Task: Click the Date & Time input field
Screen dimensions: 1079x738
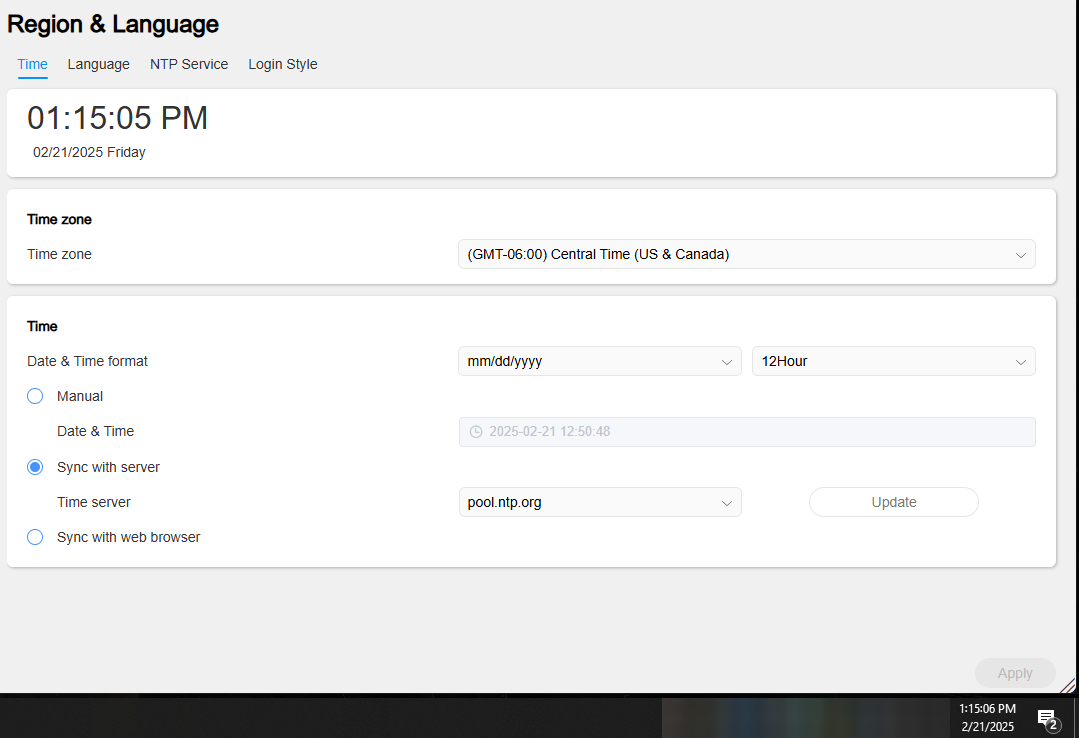Action: coord(747,432)
